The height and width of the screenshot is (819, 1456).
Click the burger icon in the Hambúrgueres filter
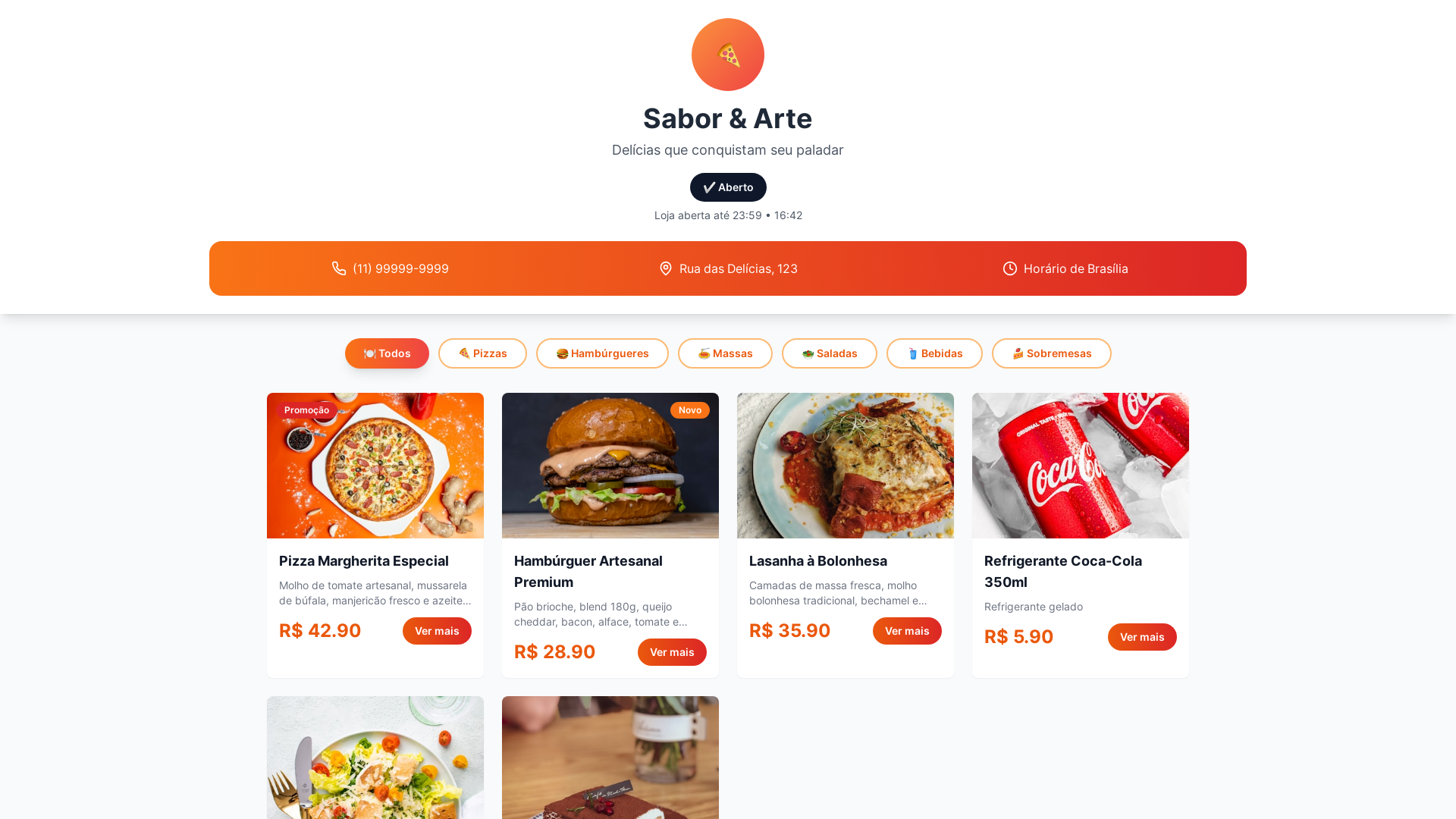click(562, 353)
